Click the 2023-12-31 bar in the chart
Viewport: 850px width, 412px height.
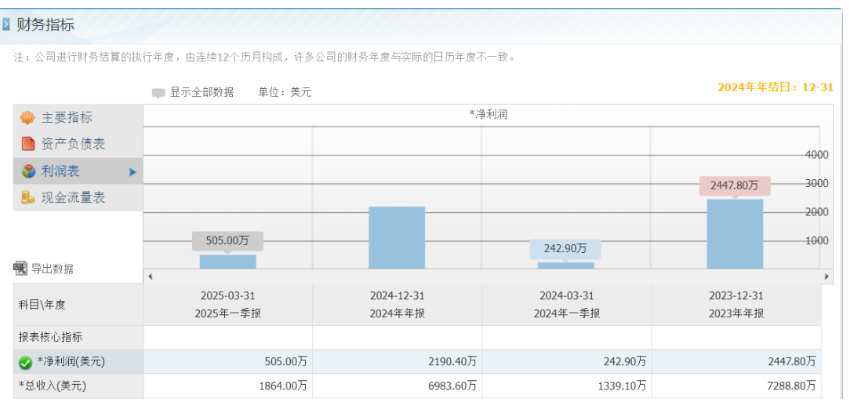pyautogui.click(x=735, y=234)
